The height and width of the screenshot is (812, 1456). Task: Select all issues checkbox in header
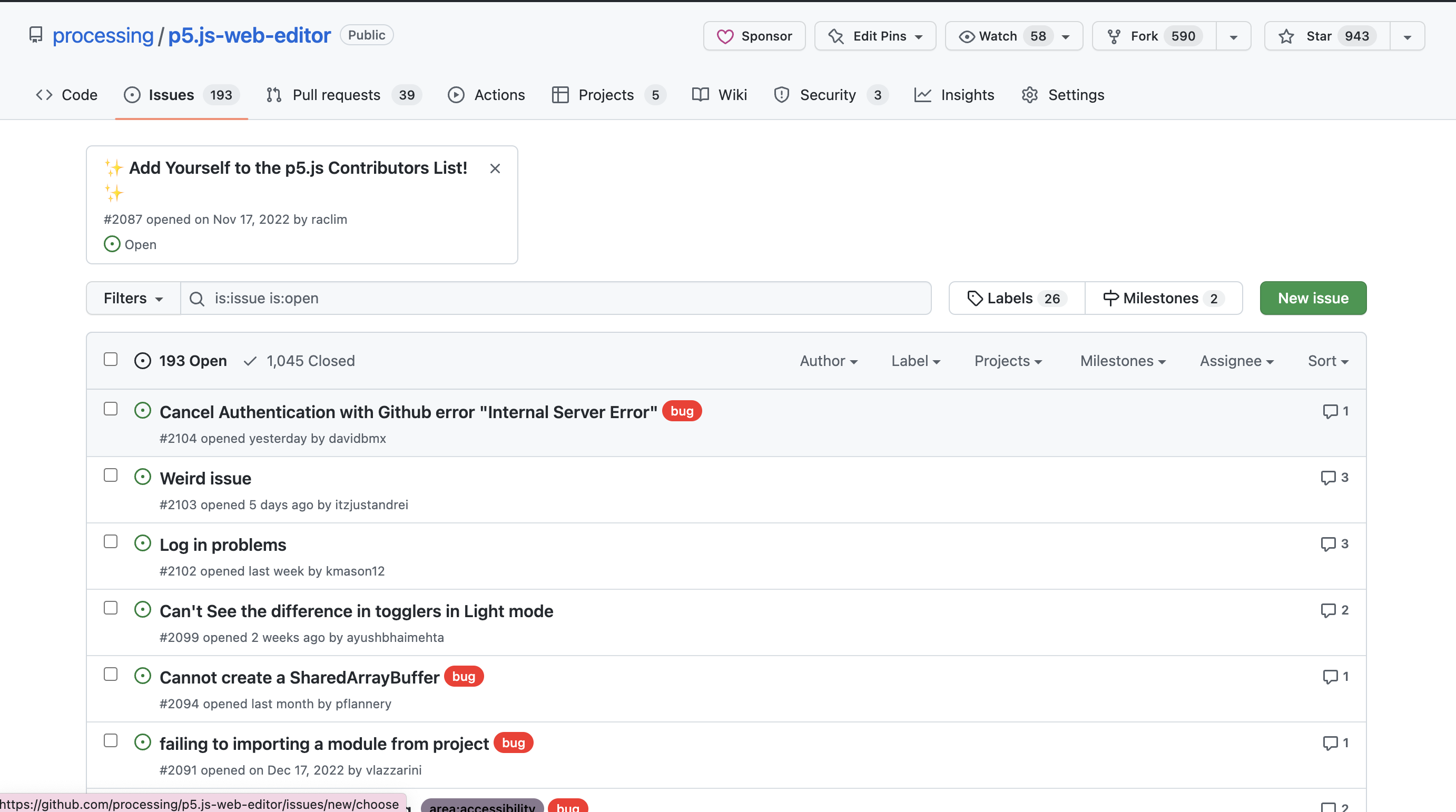[x=111, y=359]
